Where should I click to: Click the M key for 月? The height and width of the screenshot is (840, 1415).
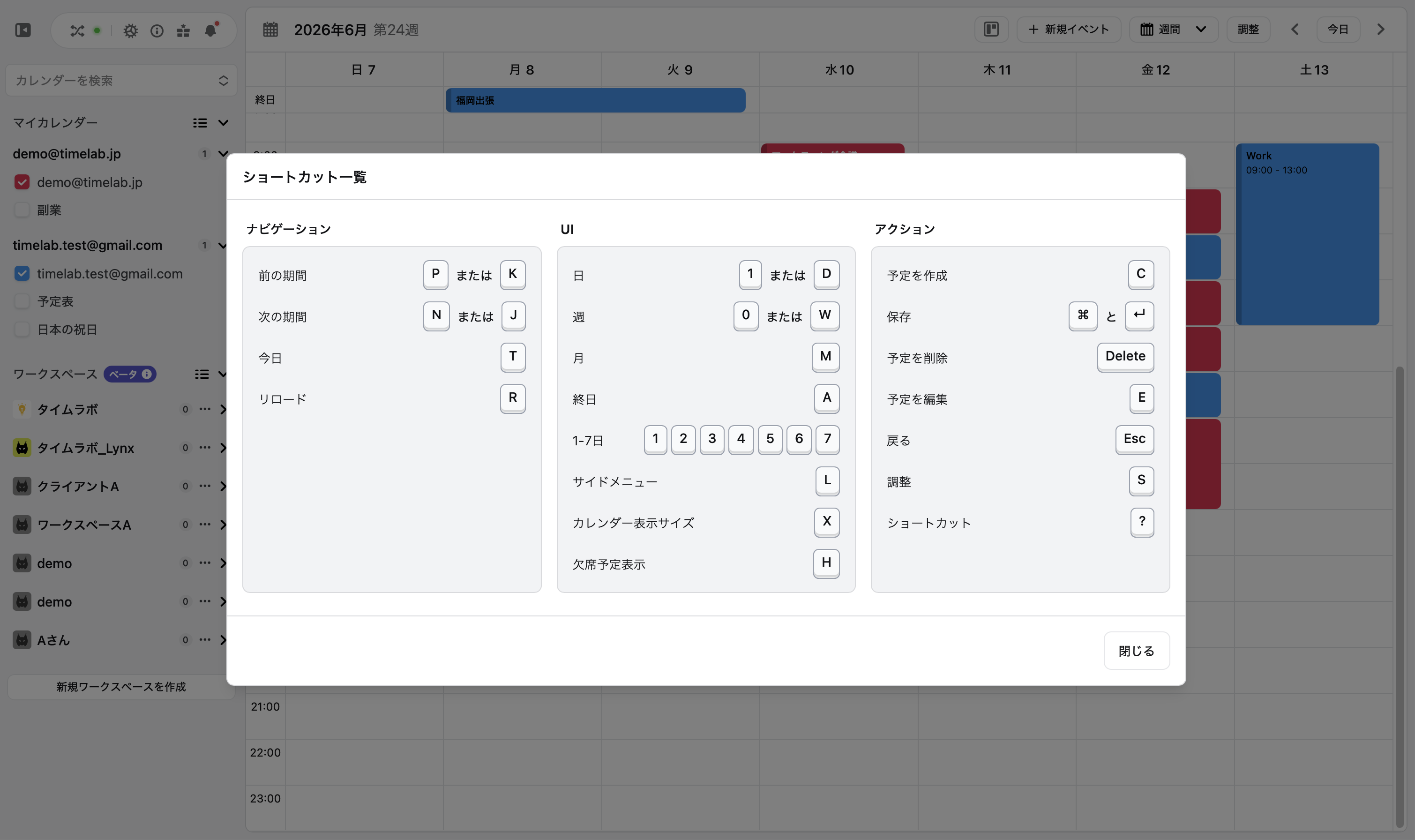[x=825, y=357]
